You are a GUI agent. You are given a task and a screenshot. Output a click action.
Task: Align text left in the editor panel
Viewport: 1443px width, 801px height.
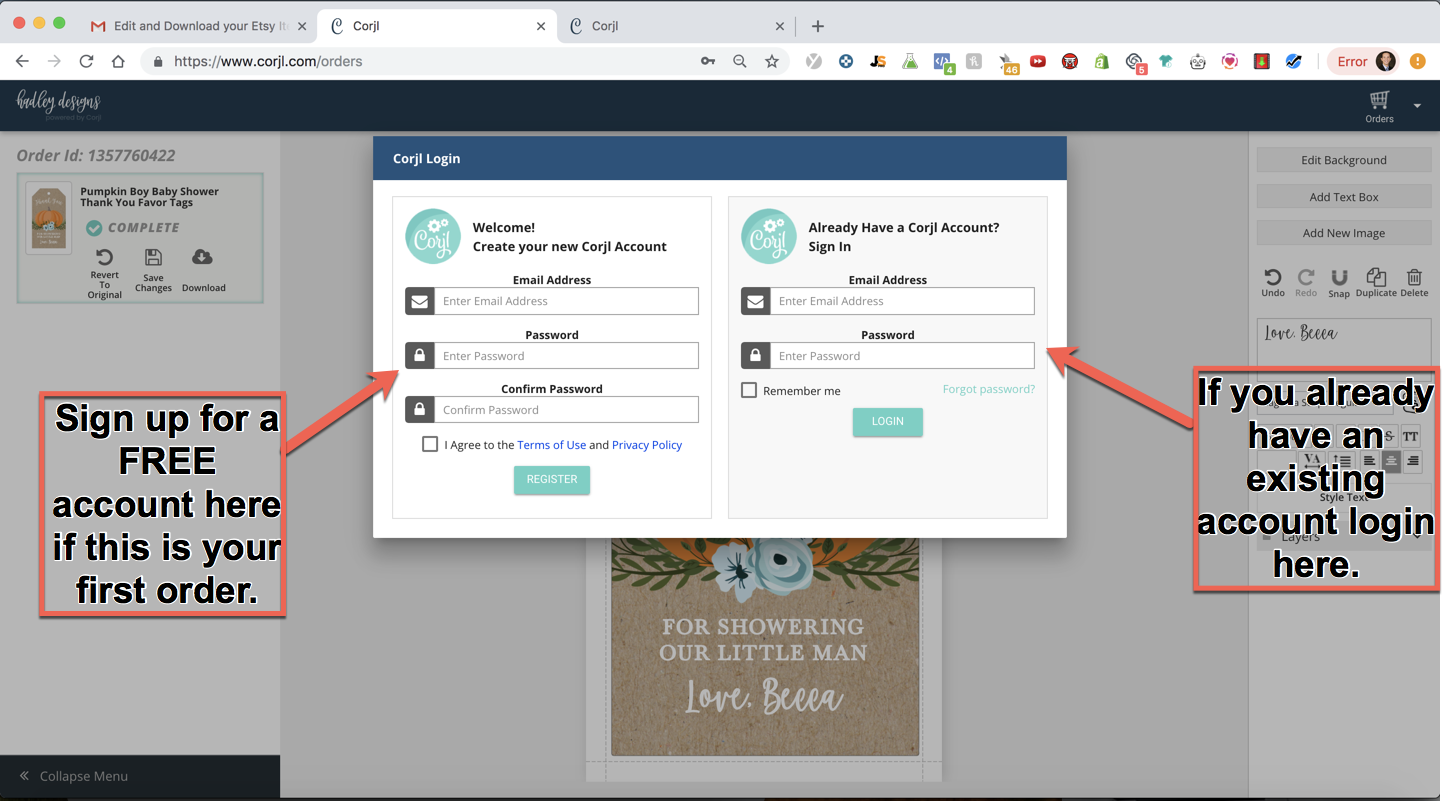click(x=1369, y=461)
